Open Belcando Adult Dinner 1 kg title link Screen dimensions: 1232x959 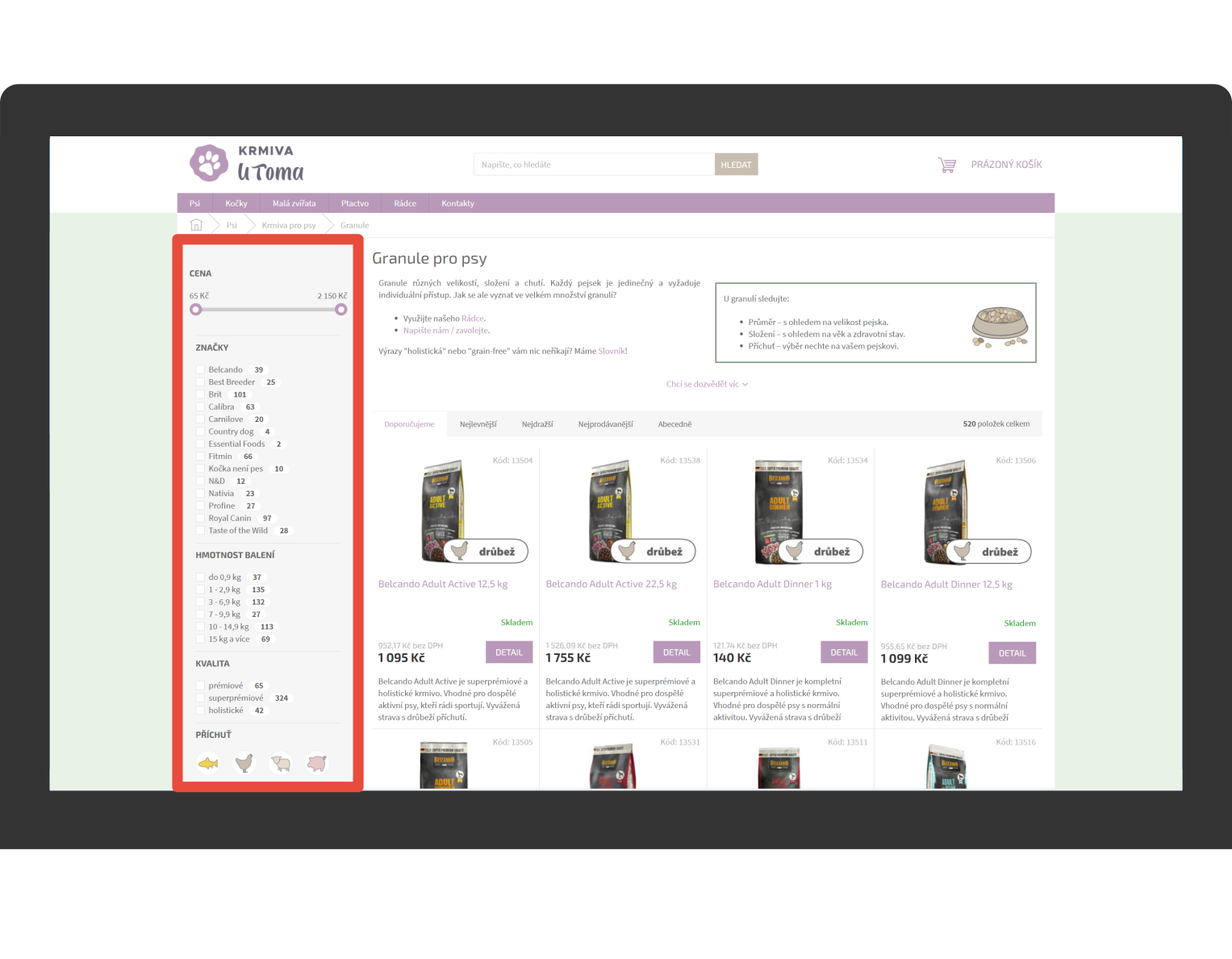click(x=772, y=584)
